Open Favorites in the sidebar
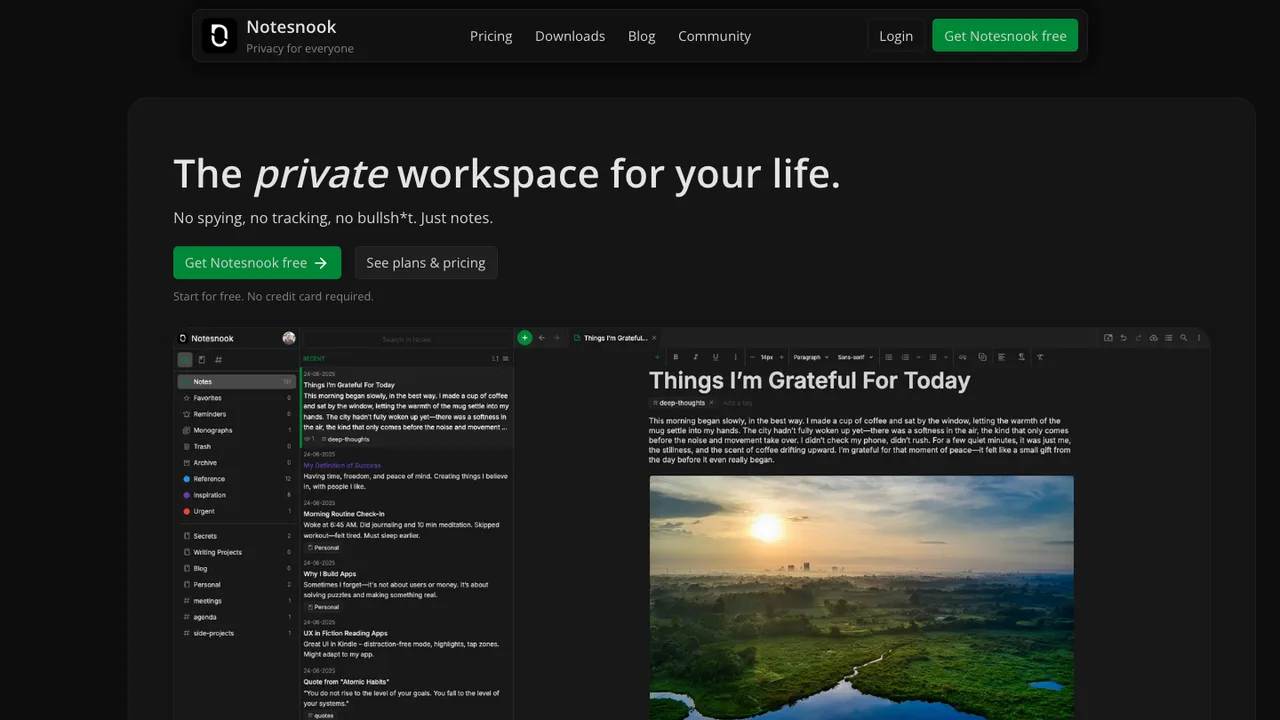 (236, 398)
